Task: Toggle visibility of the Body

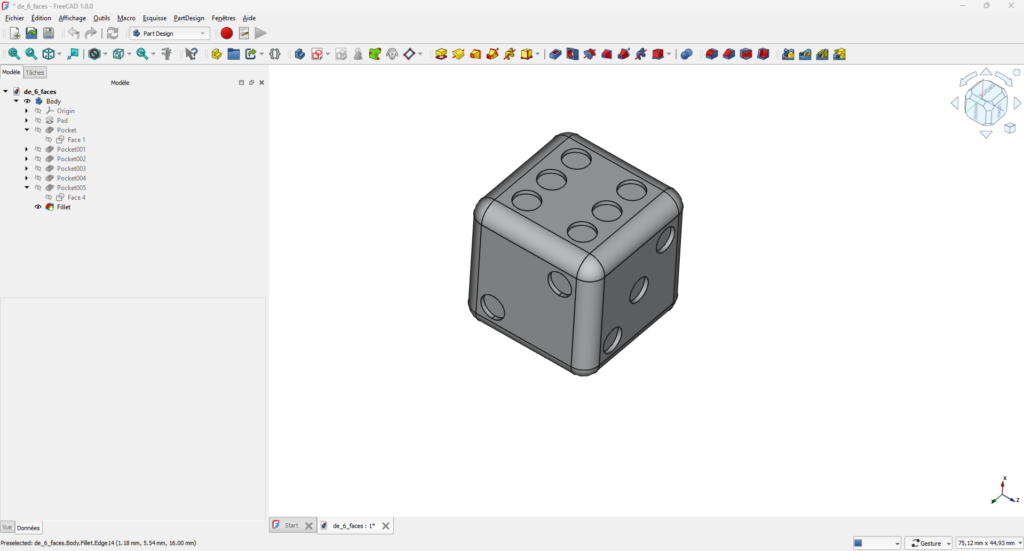Action: [x=27, y=101]
